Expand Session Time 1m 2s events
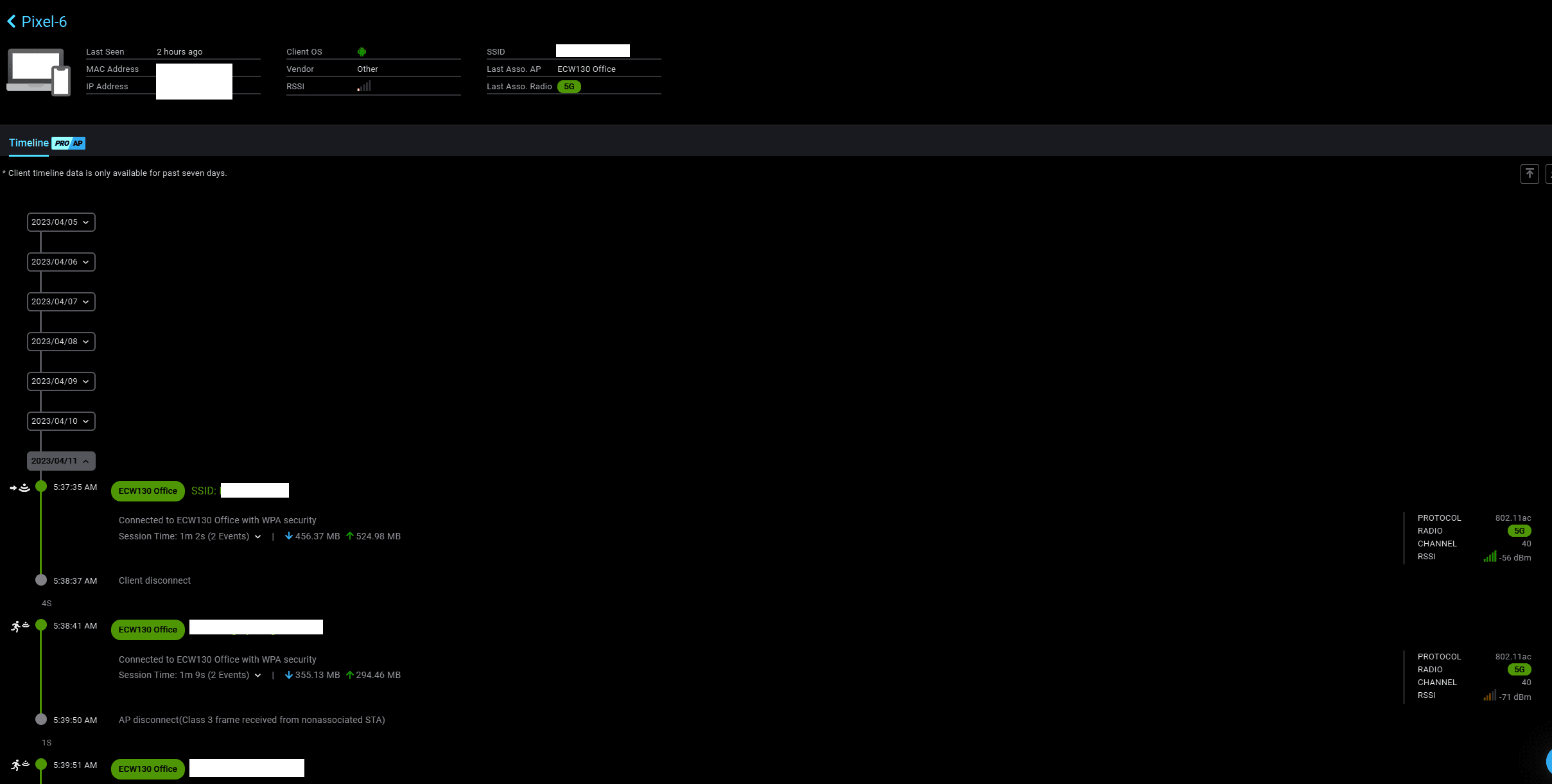The width and height of the screenshot is (1552, 784). [x=257, y=537]
